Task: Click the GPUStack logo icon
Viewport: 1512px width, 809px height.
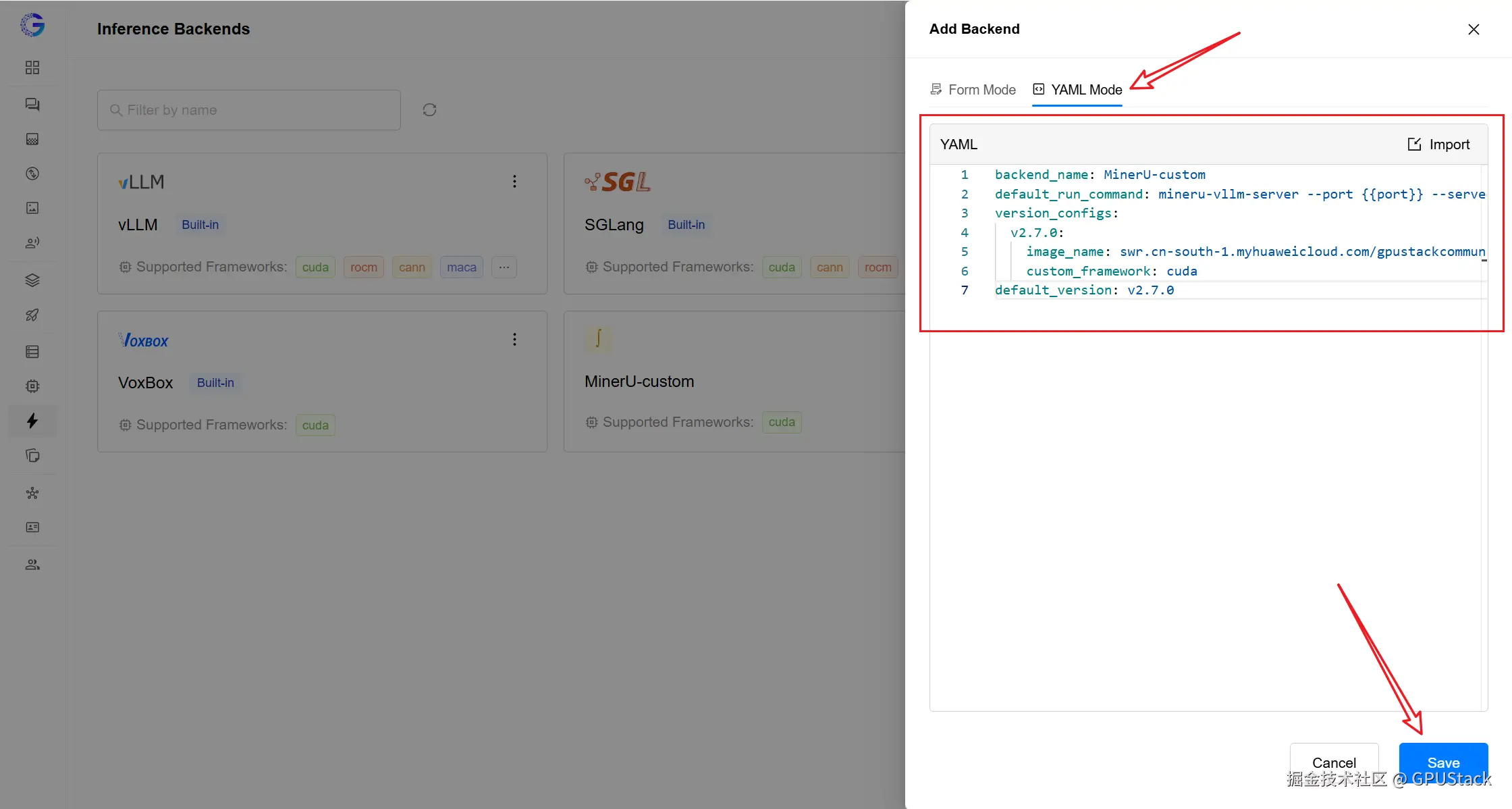Action: (x=32, y=26)
